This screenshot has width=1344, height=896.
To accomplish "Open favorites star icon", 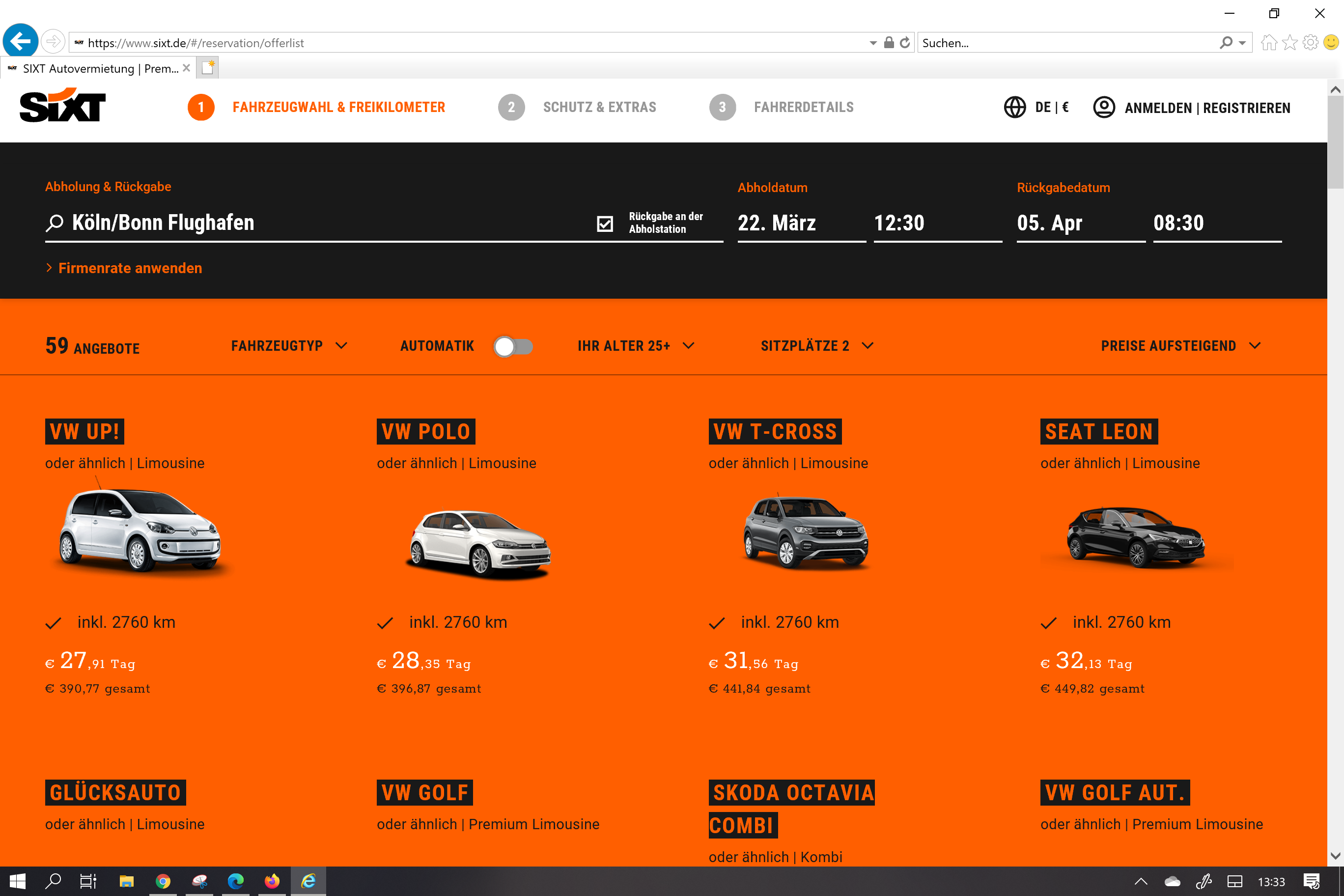I will click(x=1289, y=43).
